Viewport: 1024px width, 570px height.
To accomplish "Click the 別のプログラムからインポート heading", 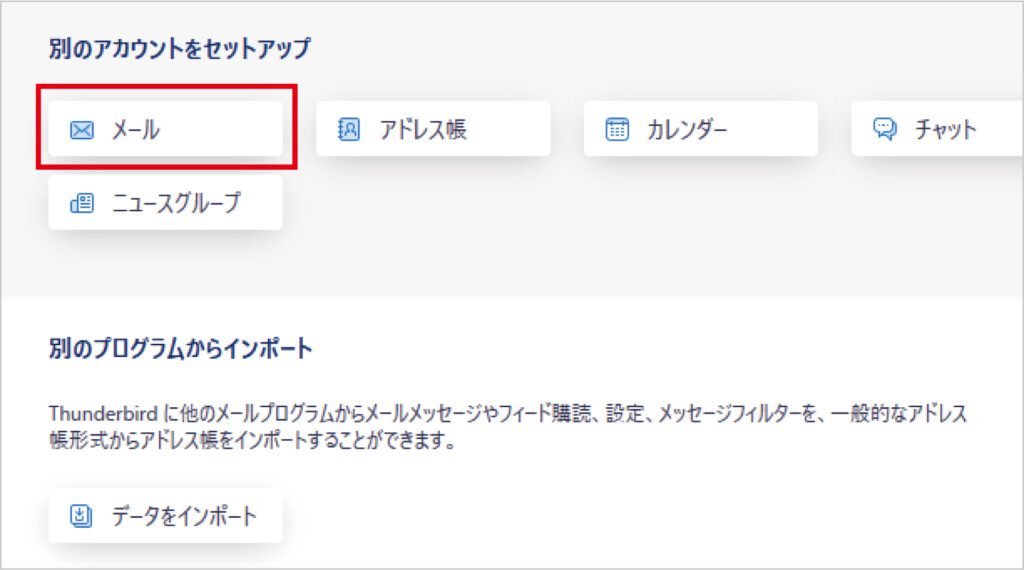I will click(181, 348).
